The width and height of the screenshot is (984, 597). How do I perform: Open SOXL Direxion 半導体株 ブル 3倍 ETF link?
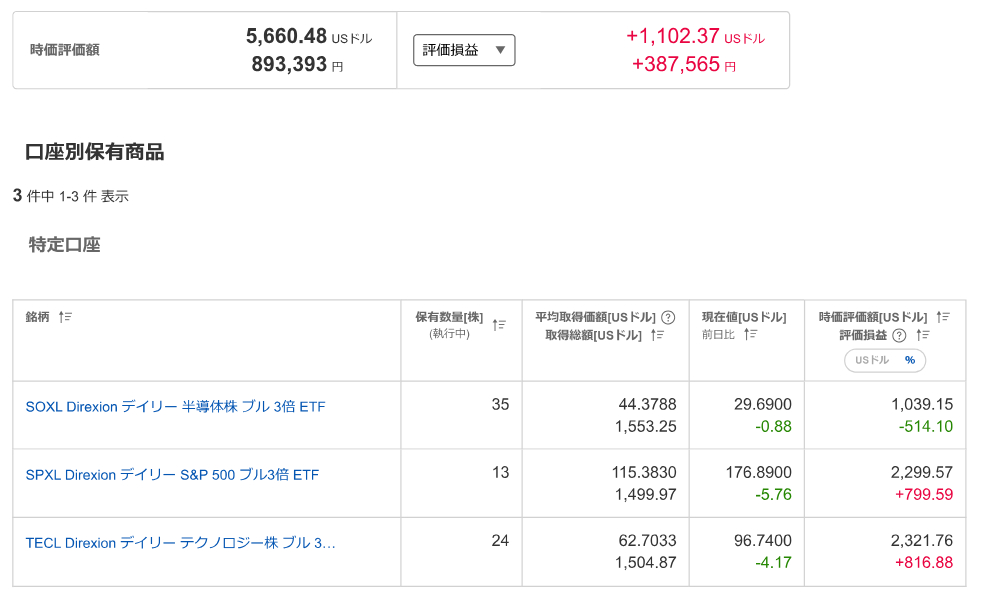coord(176,407)
